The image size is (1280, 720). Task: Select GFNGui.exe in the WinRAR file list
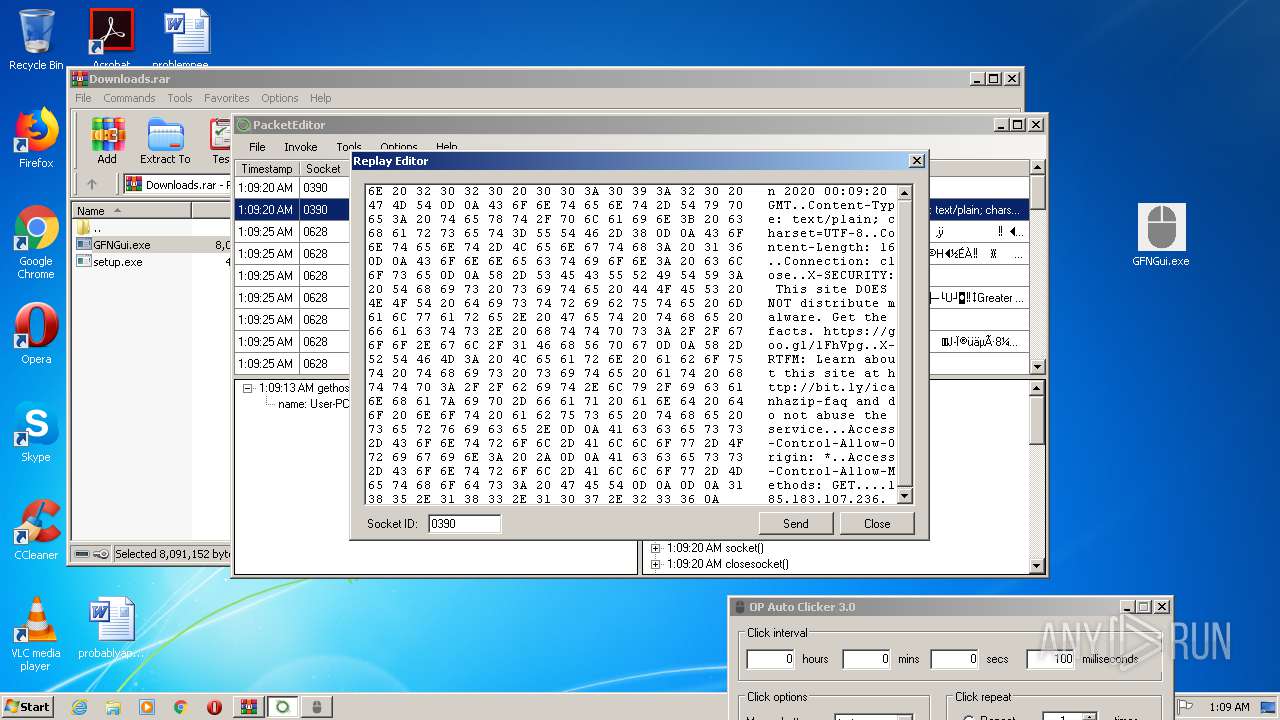click(x=122, y=244)
